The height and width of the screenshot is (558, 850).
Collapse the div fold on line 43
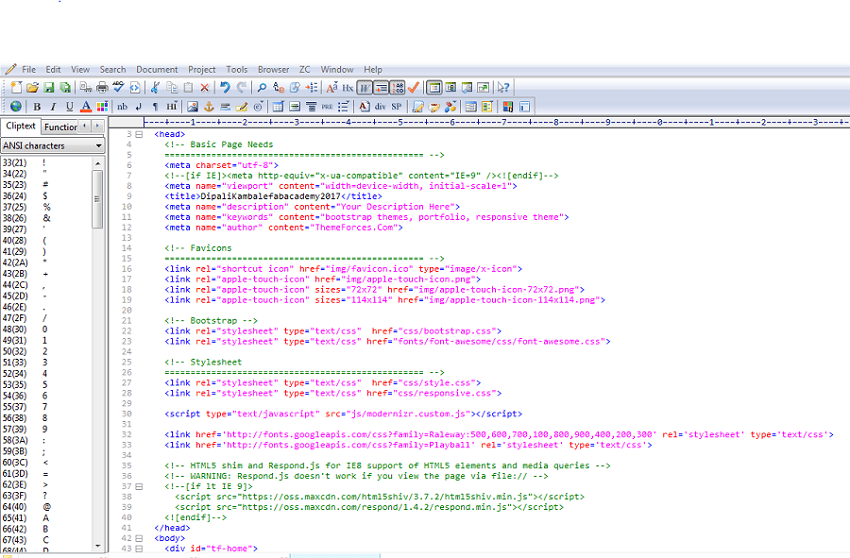[x=139, y=549]
